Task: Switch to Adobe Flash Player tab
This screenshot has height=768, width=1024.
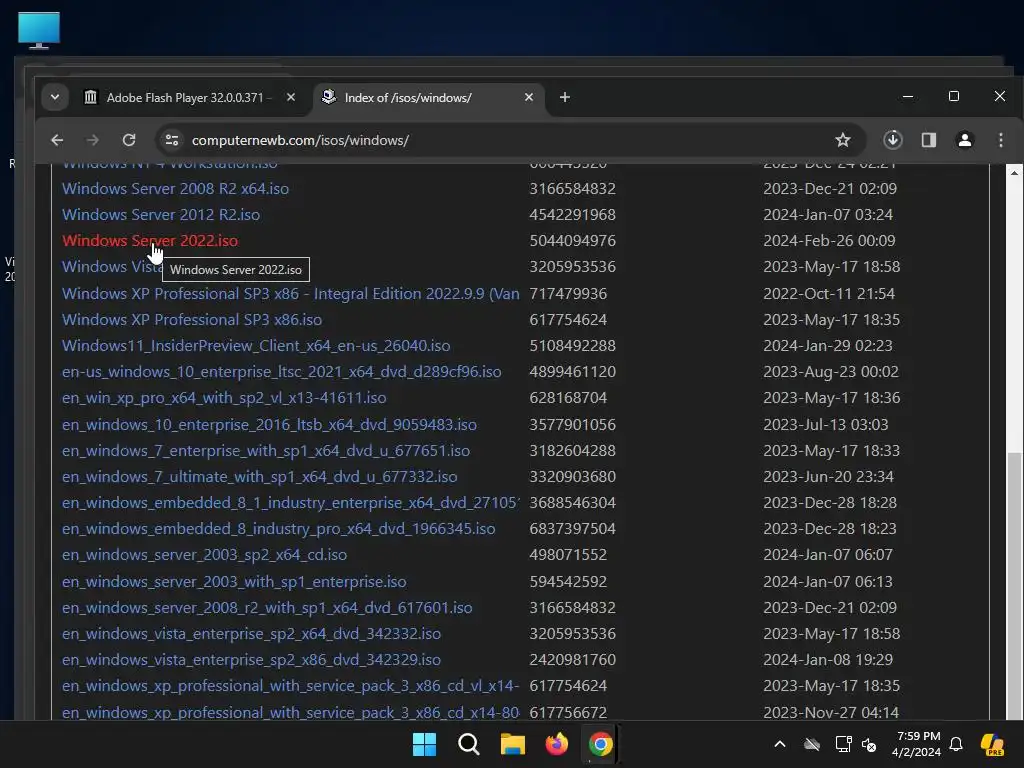Action: 188,97
